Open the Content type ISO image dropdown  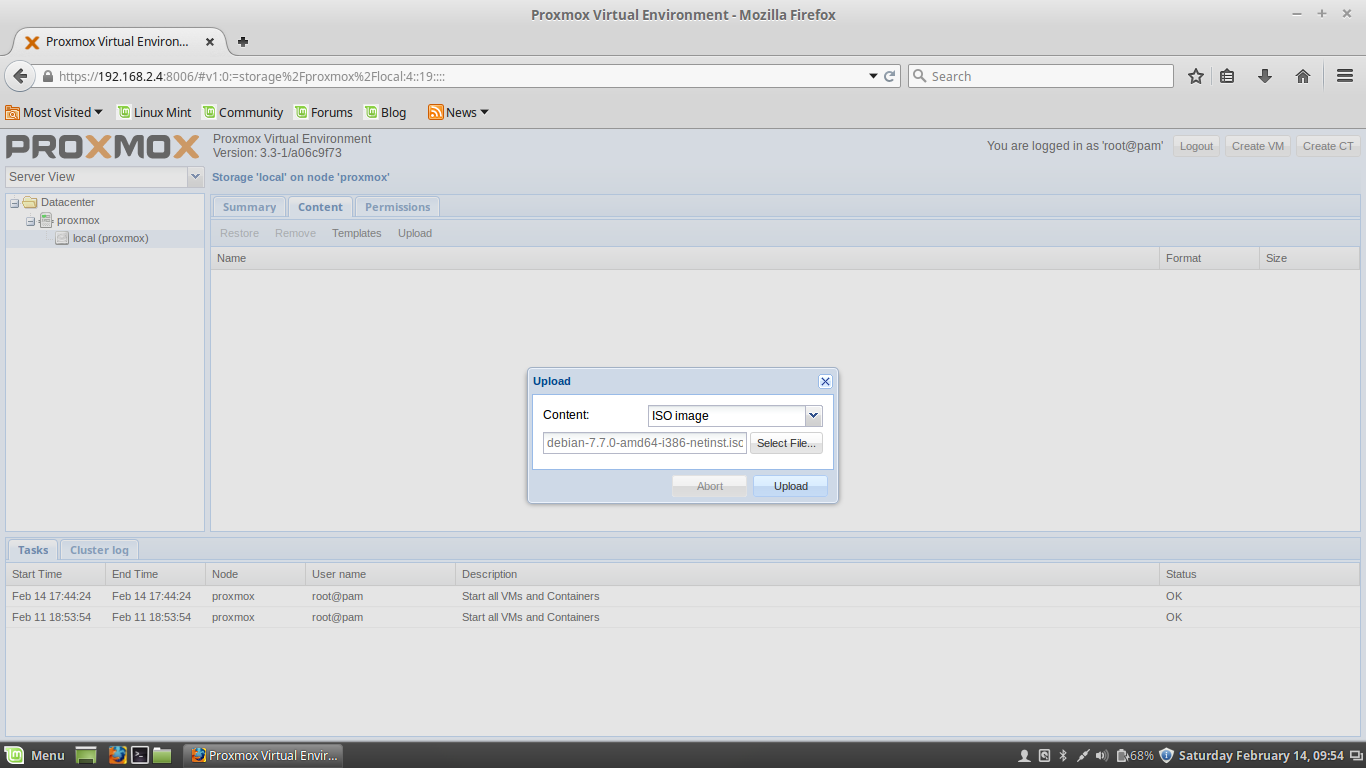[x=814, y=416]
